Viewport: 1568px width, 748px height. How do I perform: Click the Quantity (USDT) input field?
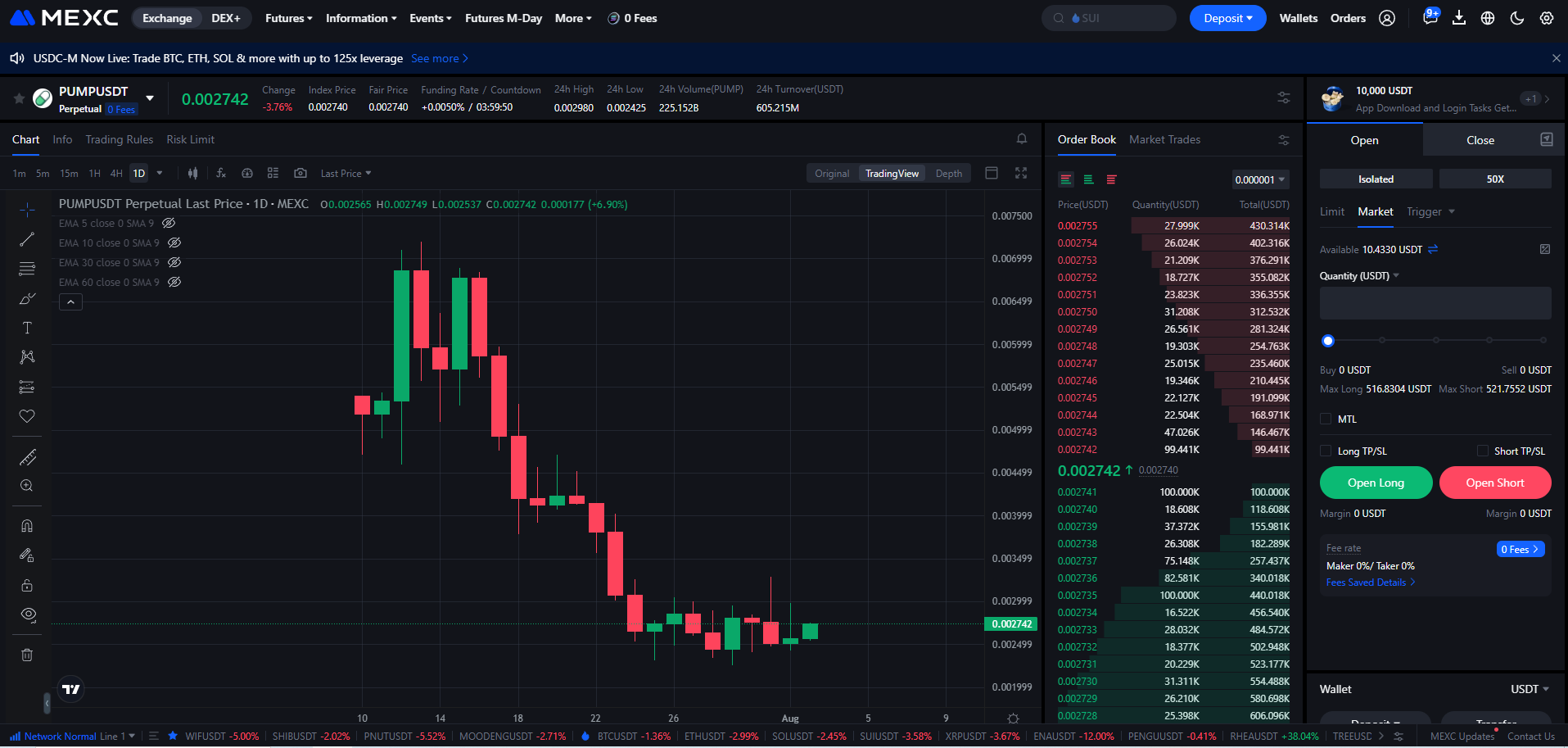point(1435,303)
